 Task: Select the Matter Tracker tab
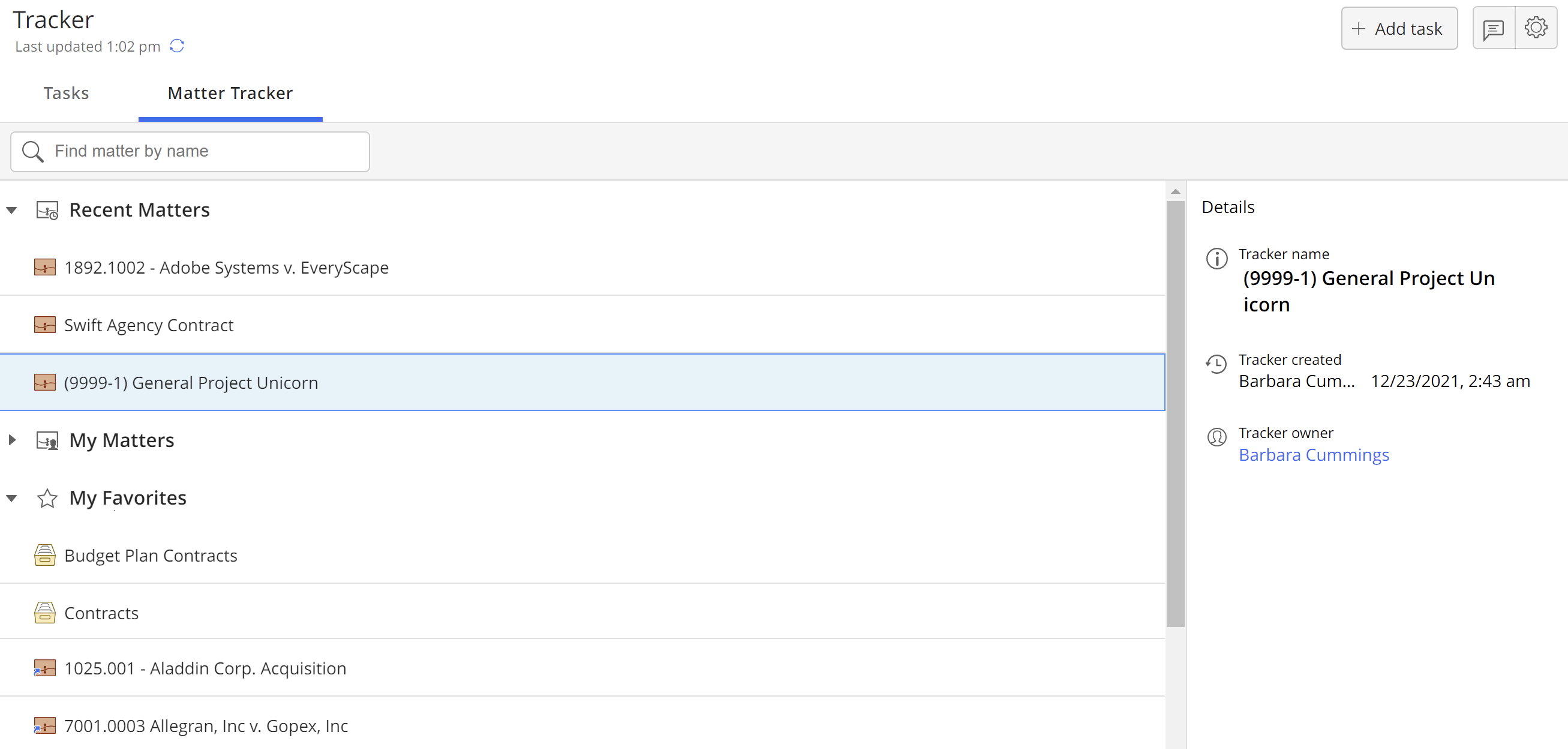(230, 93)
